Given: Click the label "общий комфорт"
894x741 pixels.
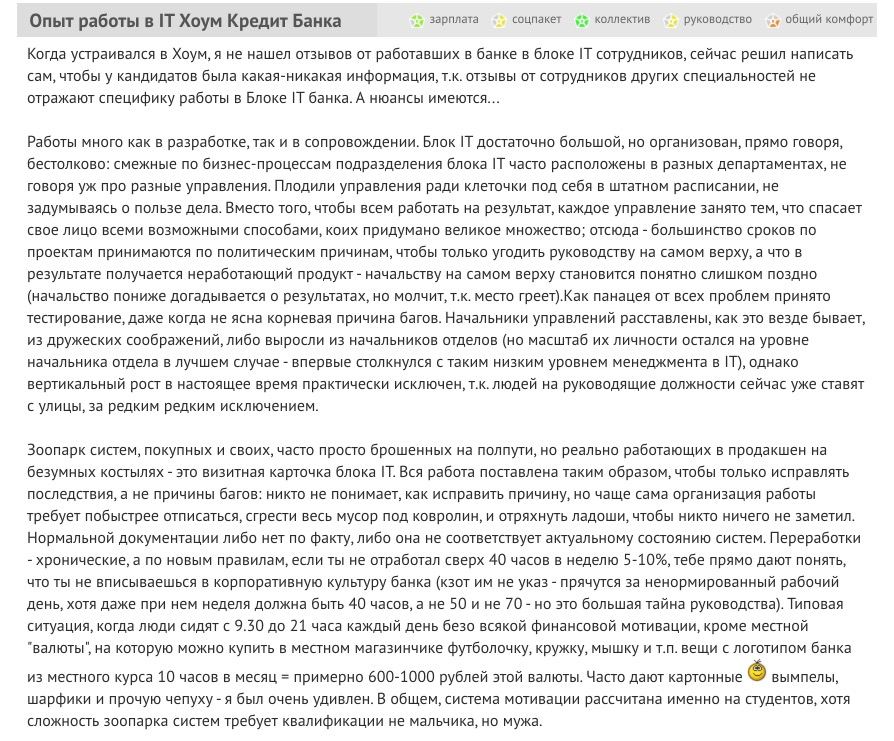Looking at the screenshot, I should pyautogui.click(x=829, y=19).
